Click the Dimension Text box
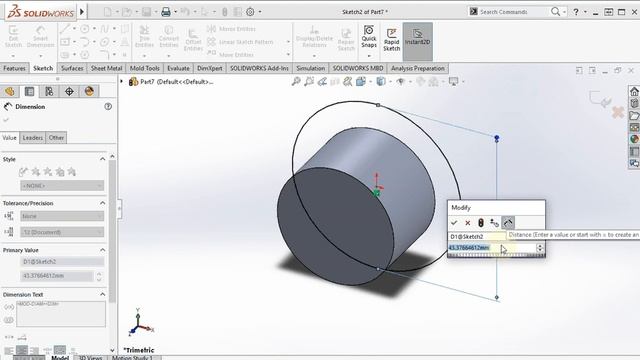 tap(61, 314)
